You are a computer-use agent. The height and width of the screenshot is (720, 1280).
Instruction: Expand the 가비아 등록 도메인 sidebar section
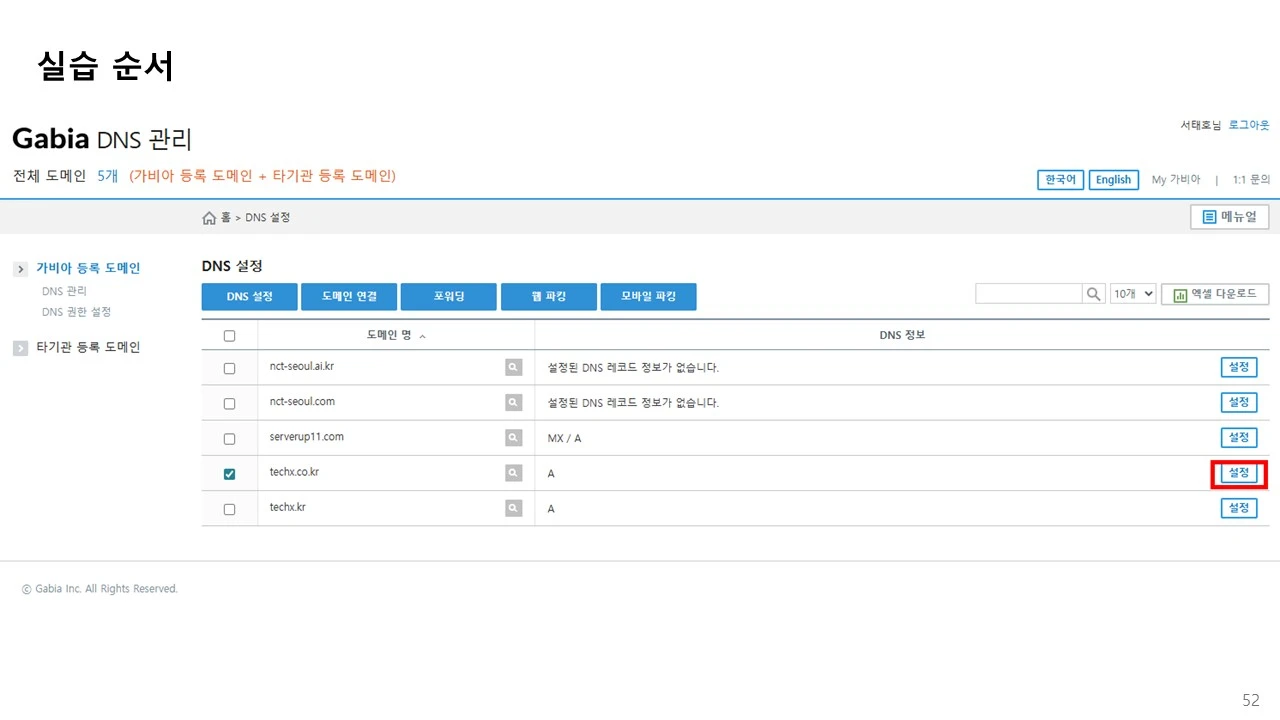pos(21,269)
